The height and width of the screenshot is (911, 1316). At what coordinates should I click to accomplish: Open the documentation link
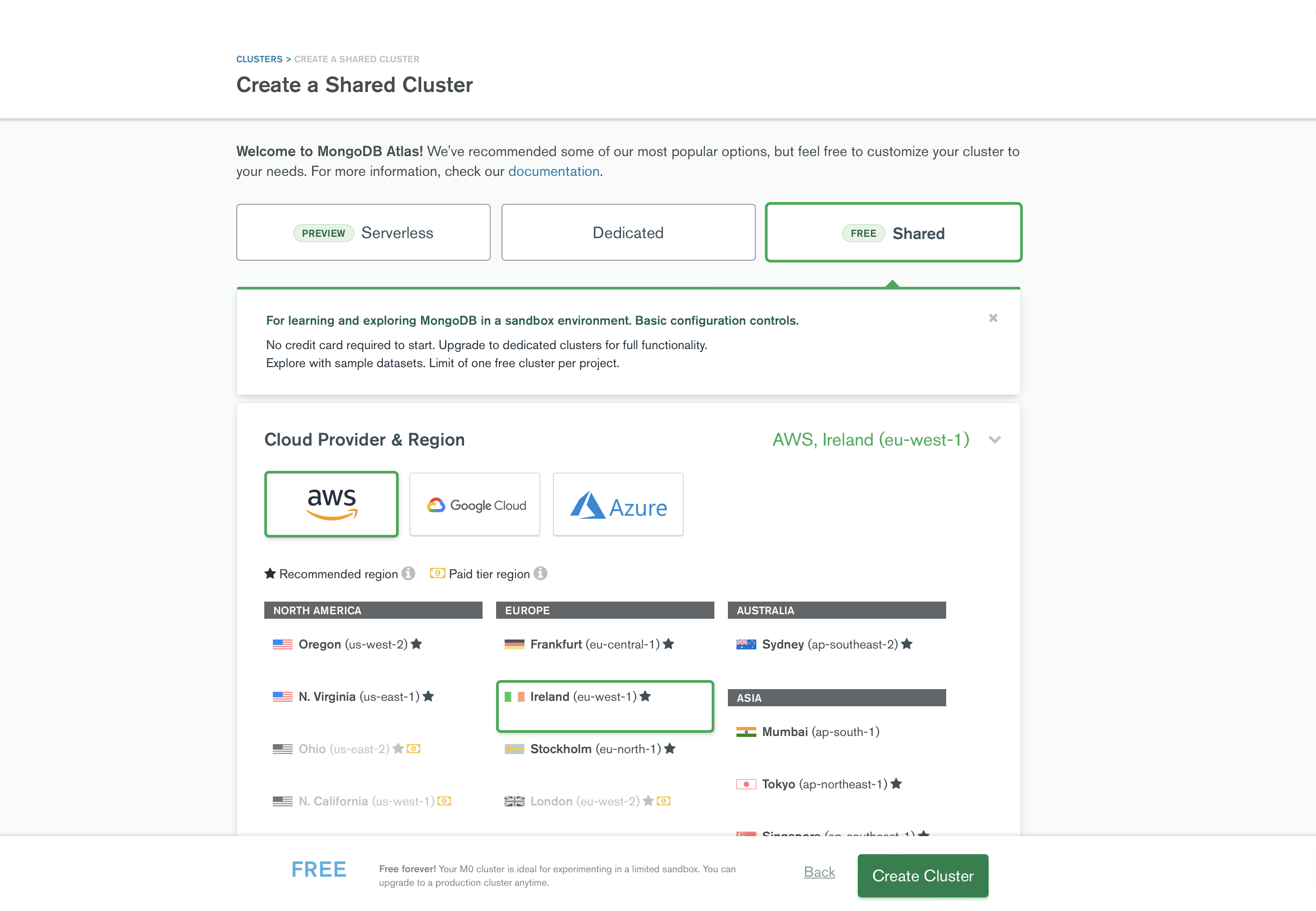[553, 170]
